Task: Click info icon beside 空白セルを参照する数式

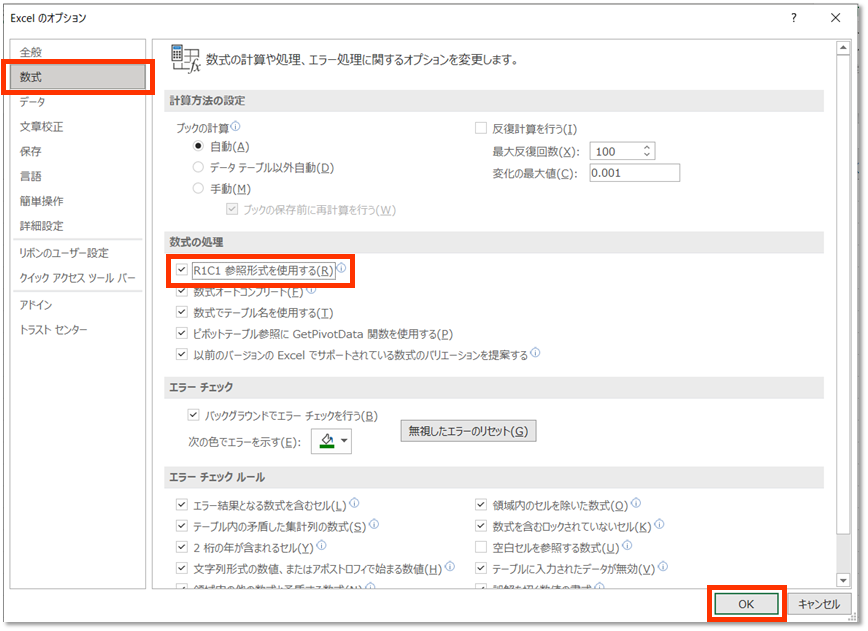Action: (627, 545)
